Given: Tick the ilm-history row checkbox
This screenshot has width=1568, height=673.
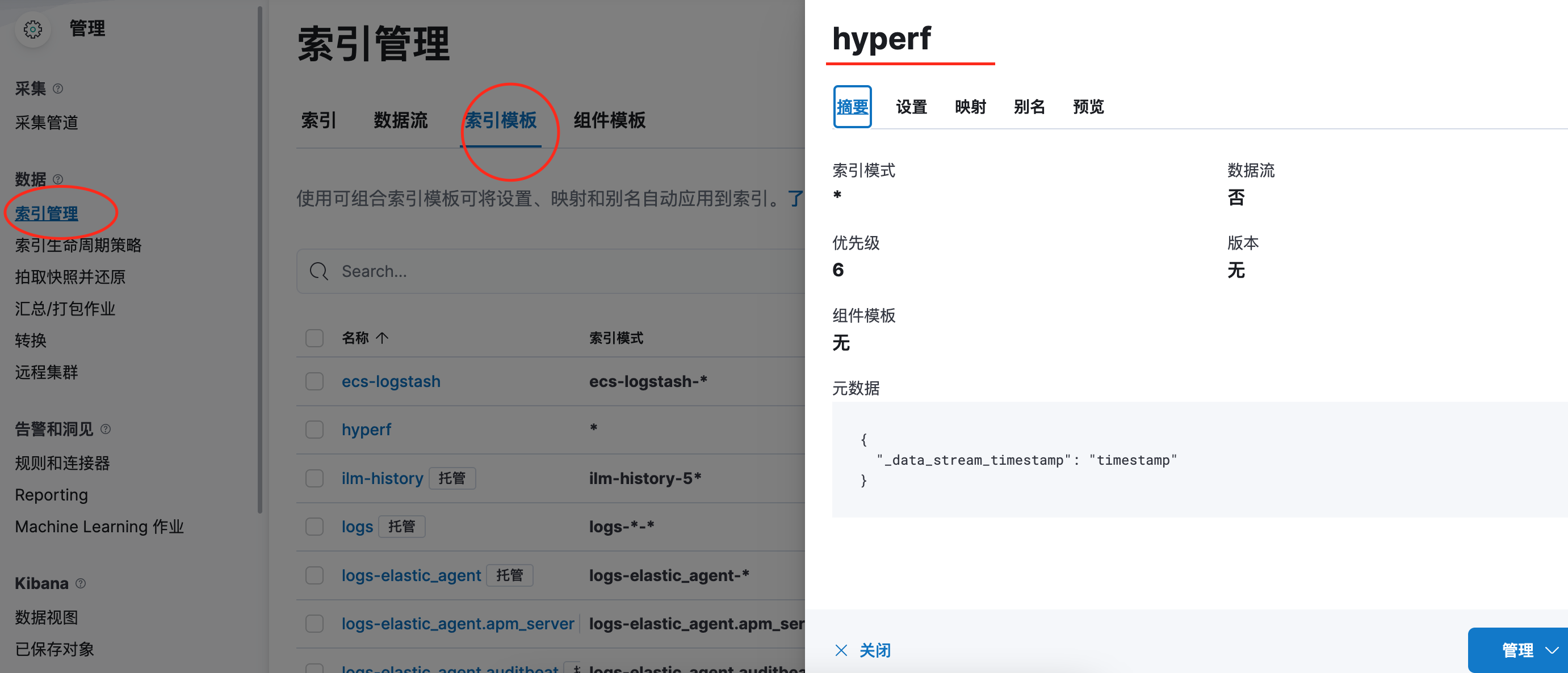Looking at the screenshot, I should (314, 478).
